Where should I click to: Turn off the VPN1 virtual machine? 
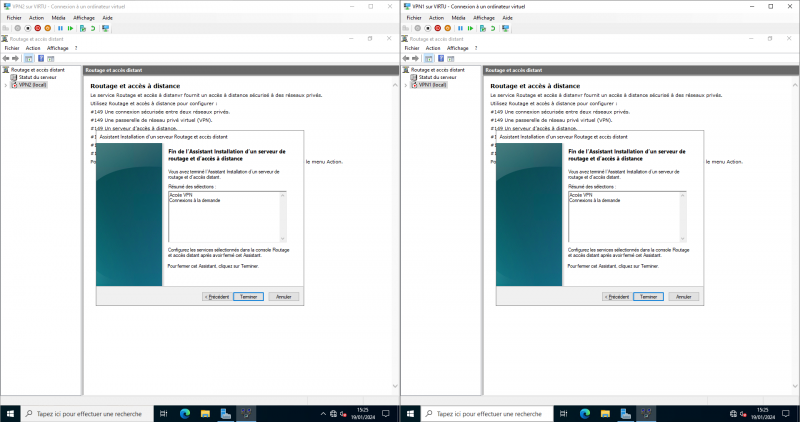[428, 29]
